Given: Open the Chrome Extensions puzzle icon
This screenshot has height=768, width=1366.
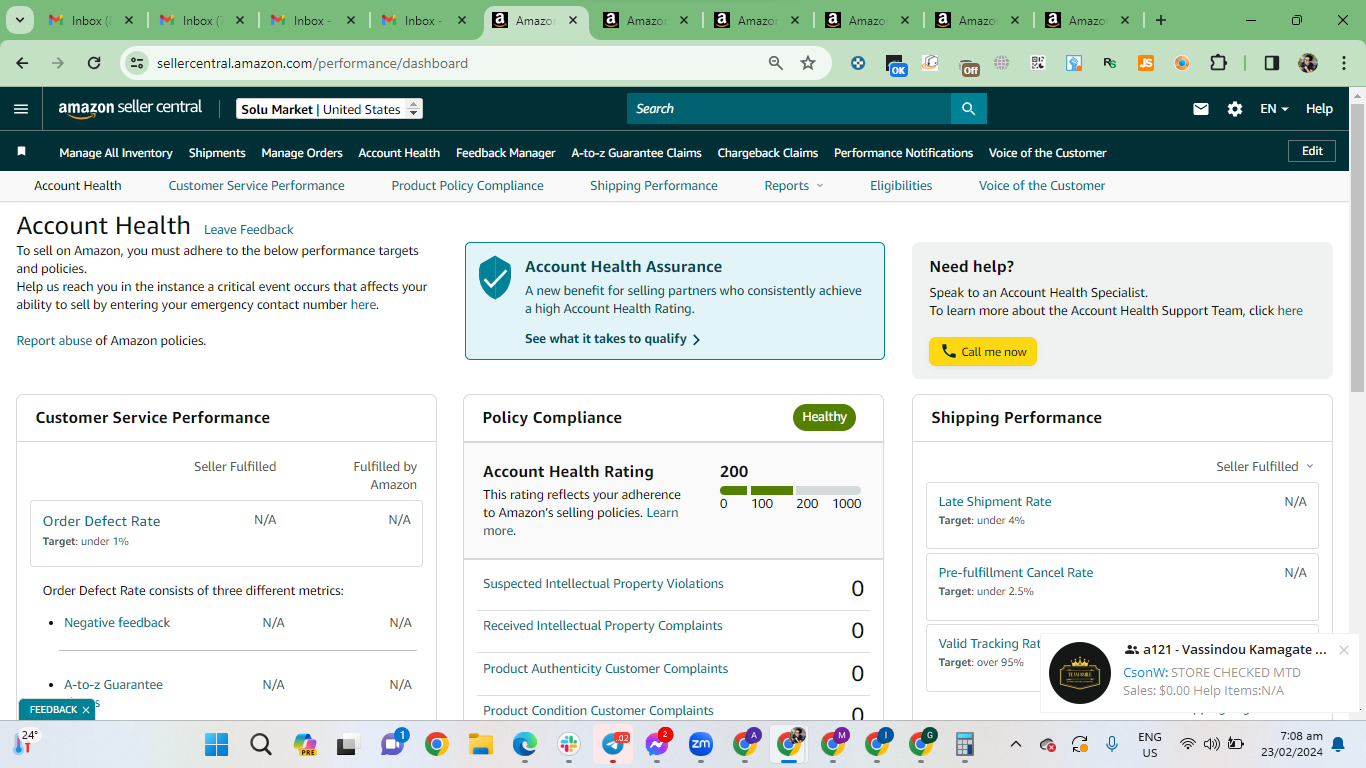Looking at the screenshot, I should pyautogui.click(x=1218, y=63).
